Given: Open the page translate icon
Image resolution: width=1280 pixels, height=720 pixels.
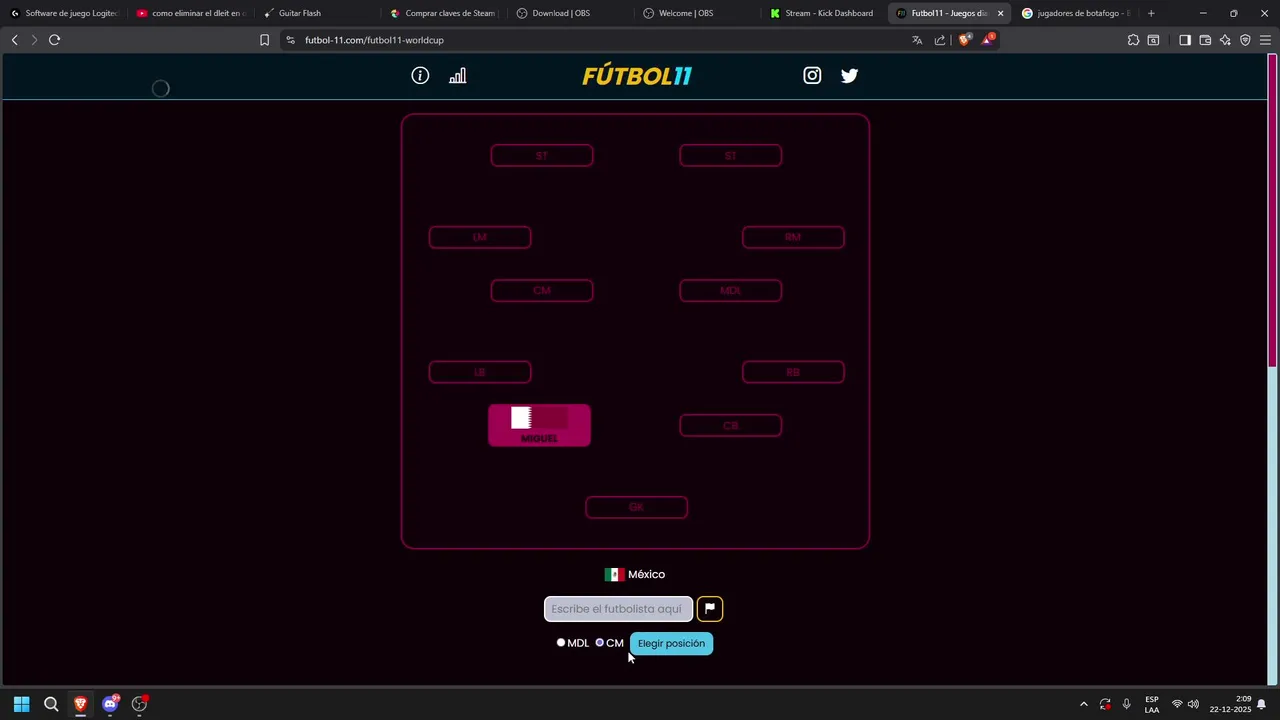Looking at the screenshot, I should (917, 40).
